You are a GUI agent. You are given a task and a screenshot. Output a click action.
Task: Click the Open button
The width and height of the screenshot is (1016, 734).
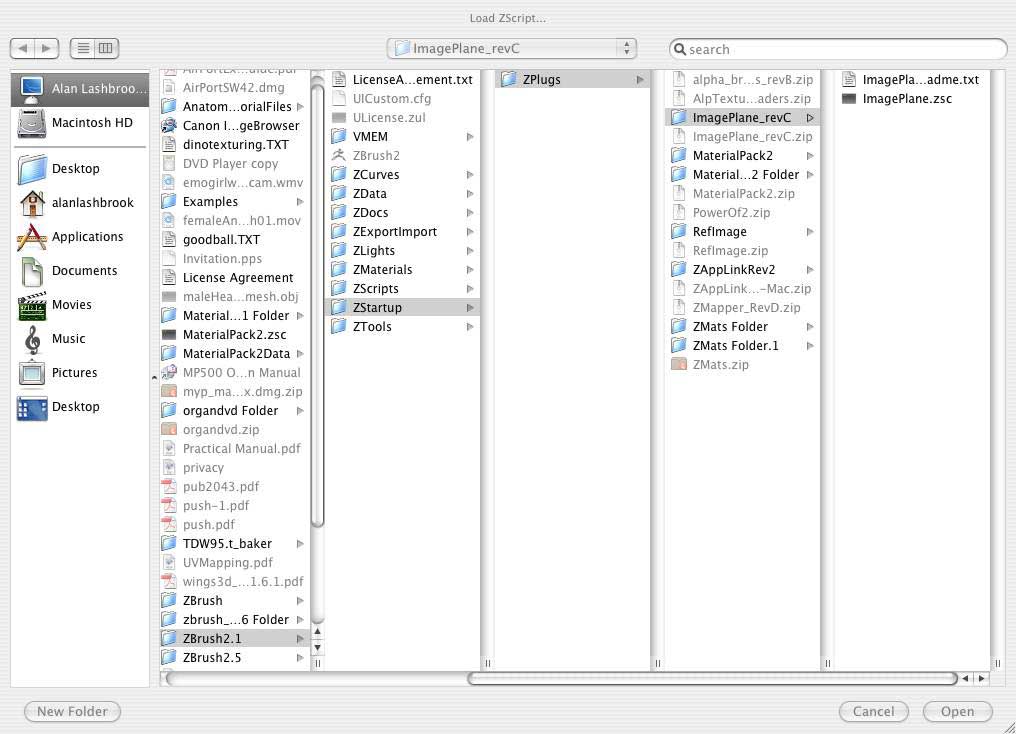tap(956, 711)
